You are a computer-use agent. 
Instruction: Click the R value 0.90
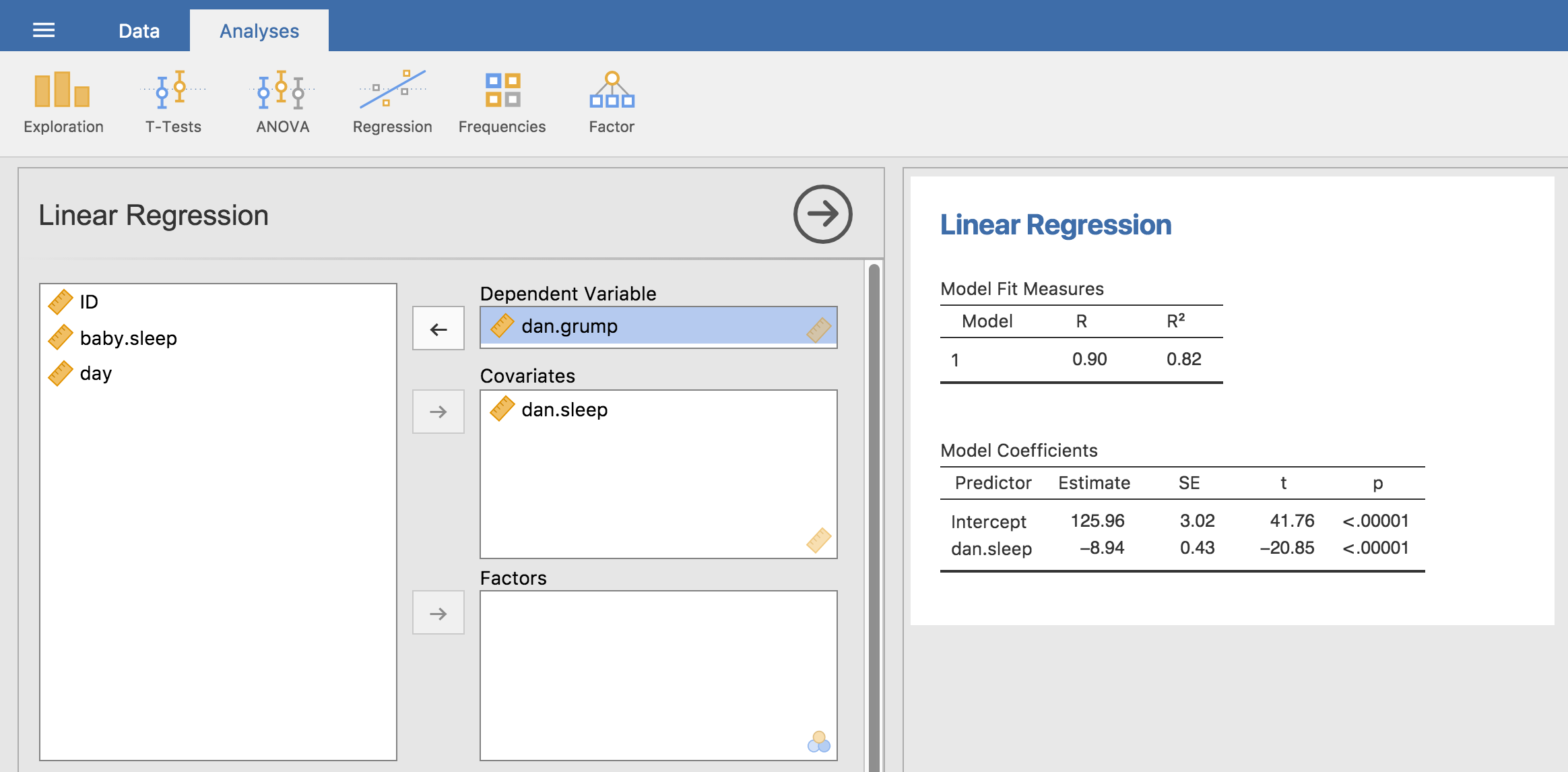point(1089,359)
